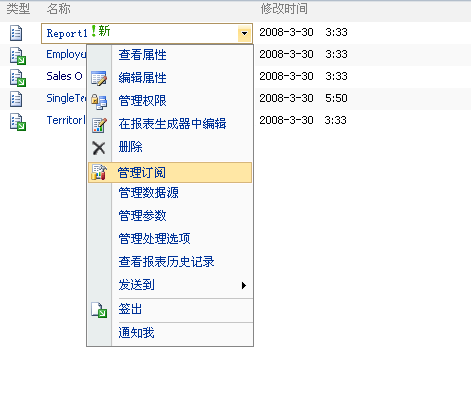This screenshot has width=471, height=407.
Task: Click the check out document icon
Action: point(99,310)
